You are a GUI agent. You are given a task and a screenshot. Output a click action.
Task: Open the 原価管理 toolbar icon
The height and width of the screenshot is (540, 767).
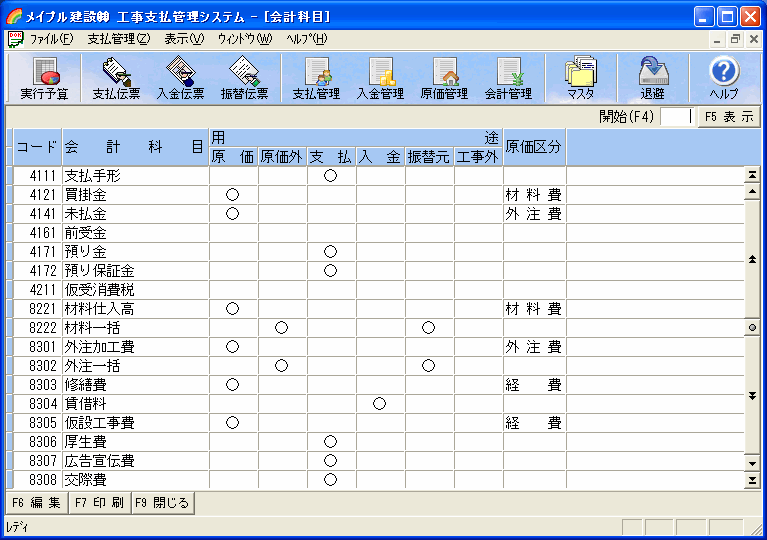[x=444, y=78]
